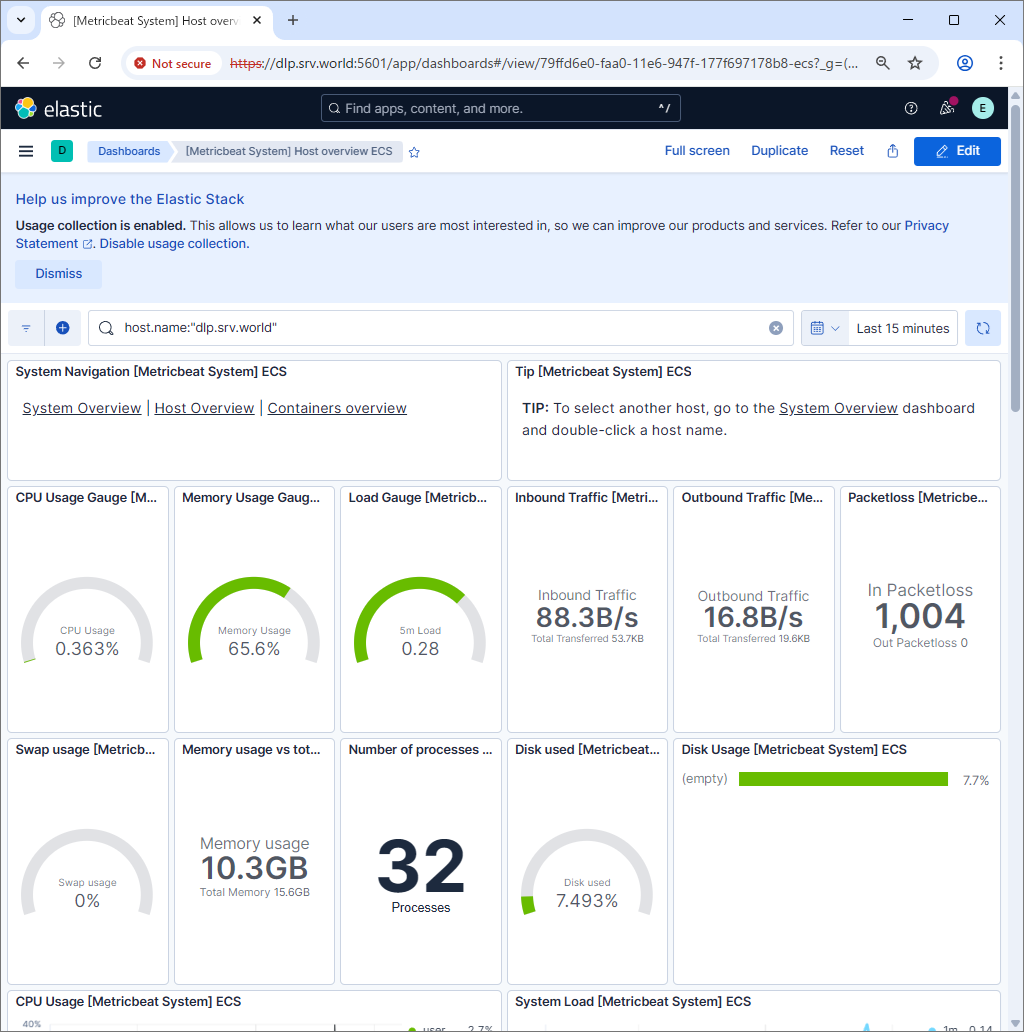Open the Last 15 minutes time picker
Image resolution: width=1024 pixels, height=1032 pixels.
902,328
